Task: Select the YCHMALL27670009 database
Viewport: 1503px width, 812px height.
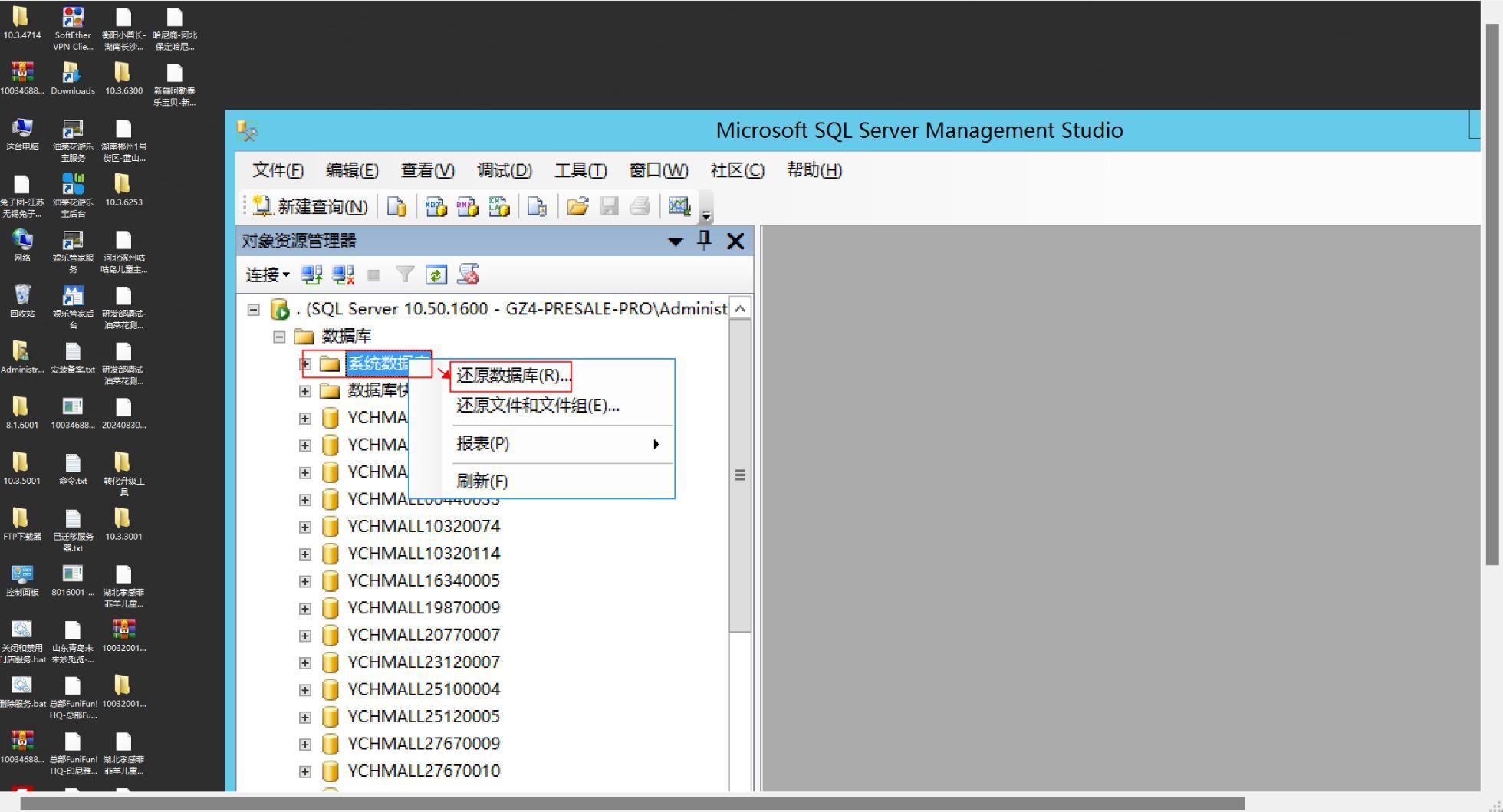Action: point(423,744)
